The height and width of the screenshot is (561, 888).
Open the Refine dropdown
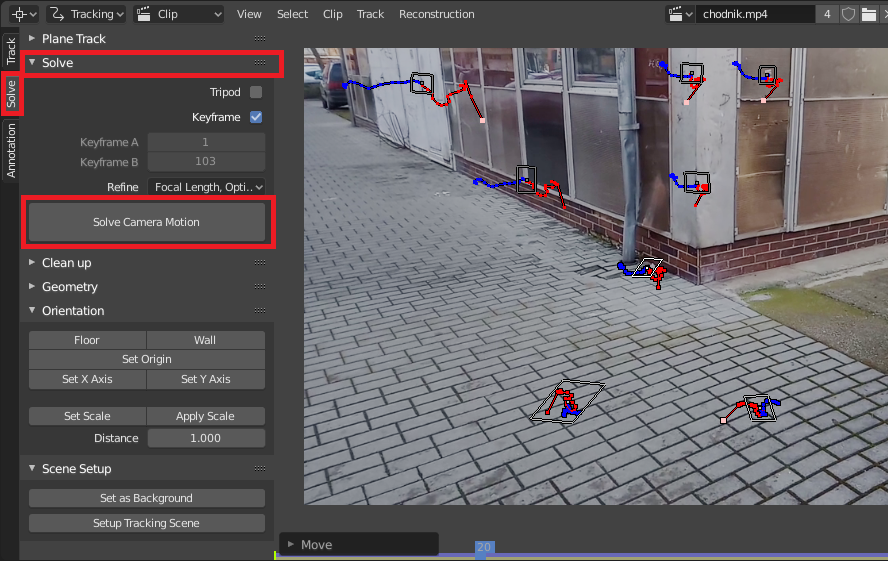206,187
